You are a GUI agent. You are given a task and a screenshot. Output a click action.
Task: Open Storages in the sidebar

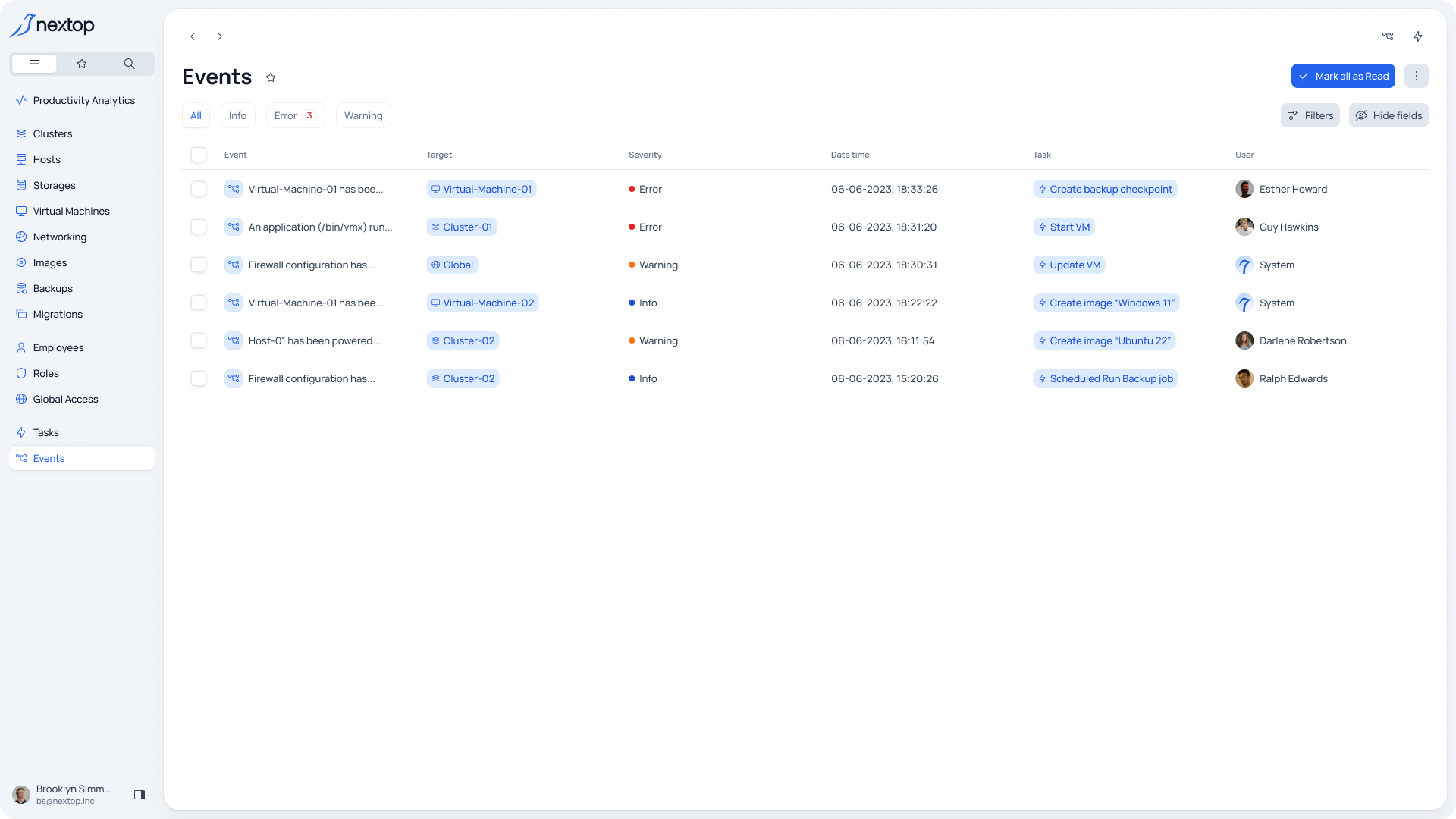[82, 185]
